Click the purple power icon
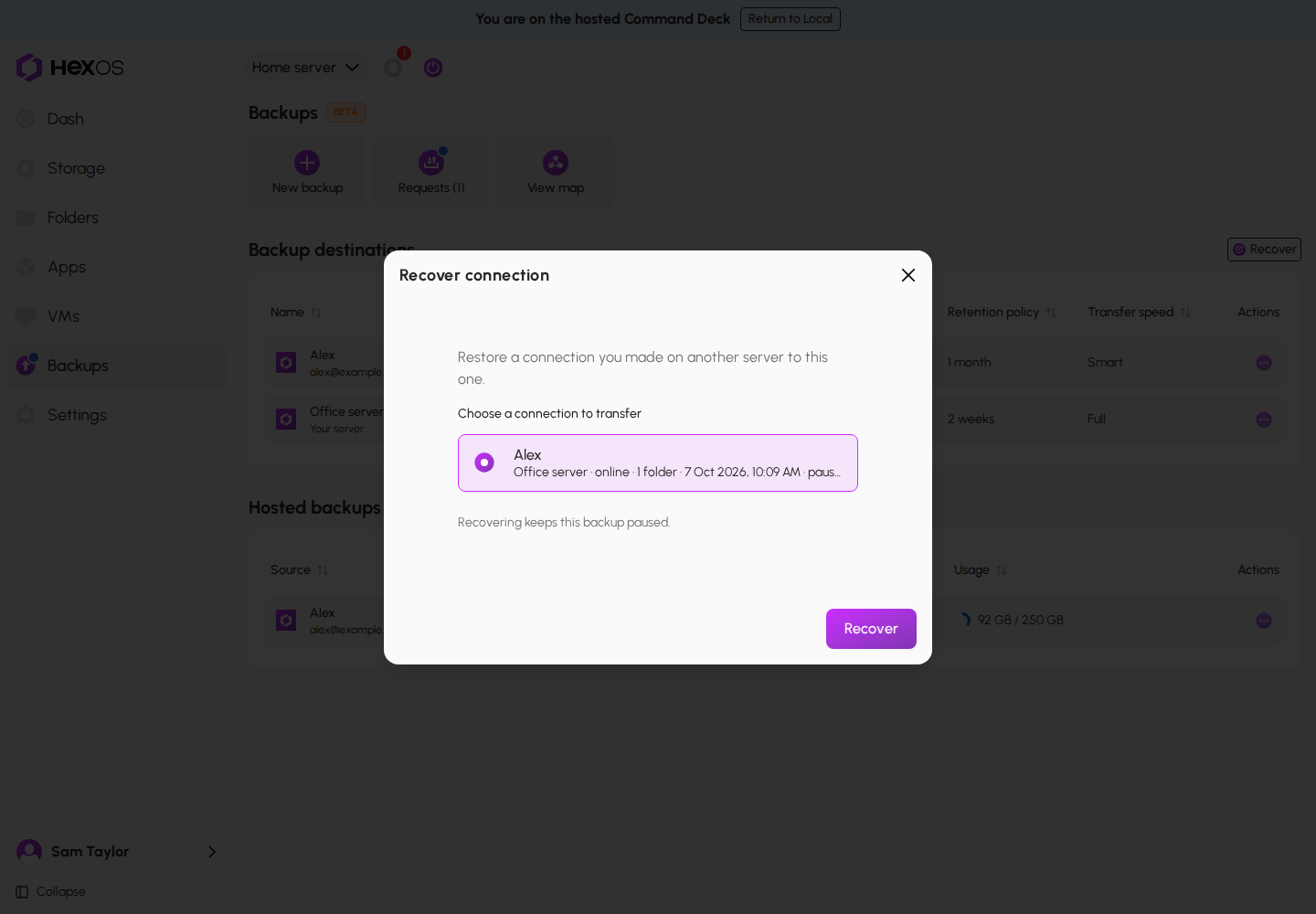1316x914 pixels. [x=433, y=68]
